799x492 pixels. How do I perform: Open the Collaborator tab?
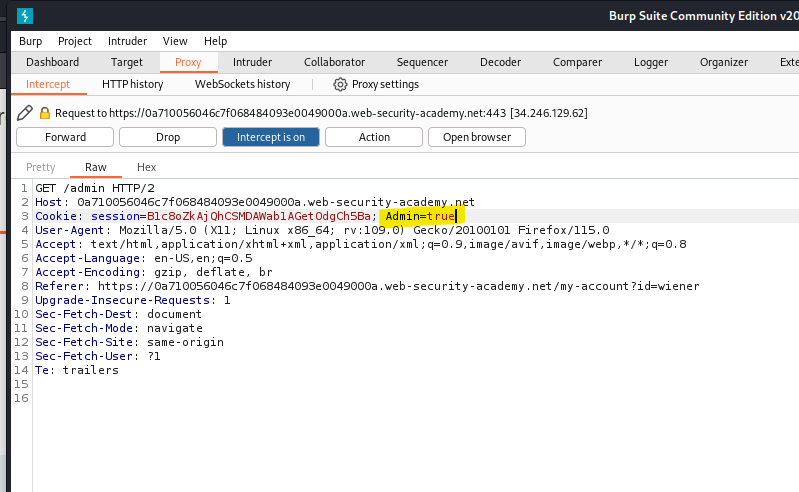(x=334, y=62)
